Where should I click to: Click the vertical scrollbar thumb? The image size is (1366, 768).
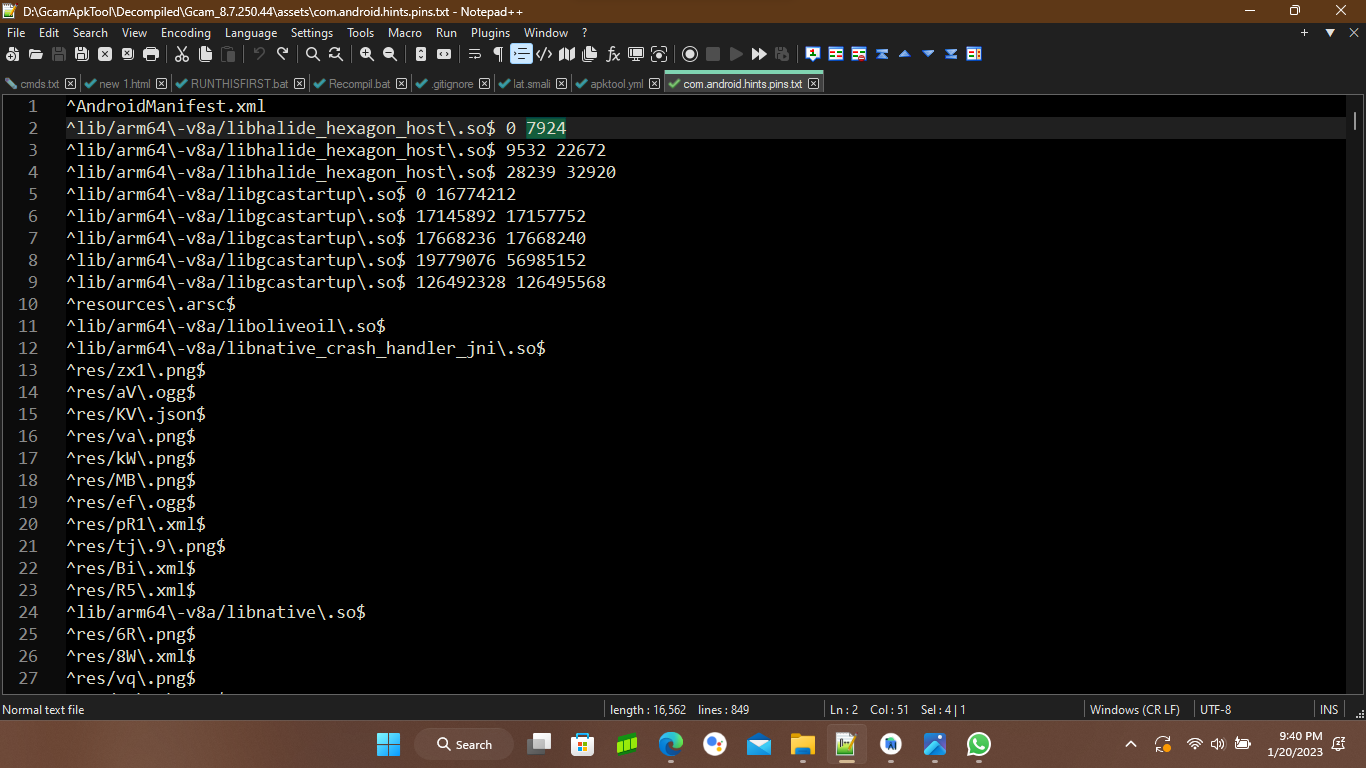pyautogui.click(x=1356, y=123)
